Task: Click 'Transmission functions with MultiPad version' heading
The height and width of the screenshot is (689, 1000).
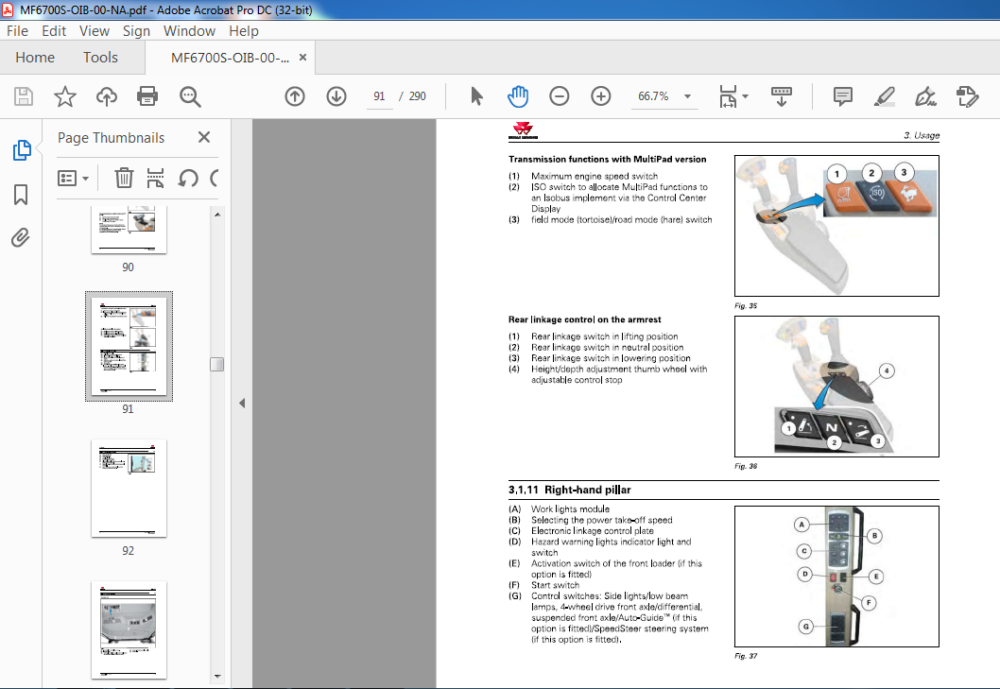Action: [607, 159]
